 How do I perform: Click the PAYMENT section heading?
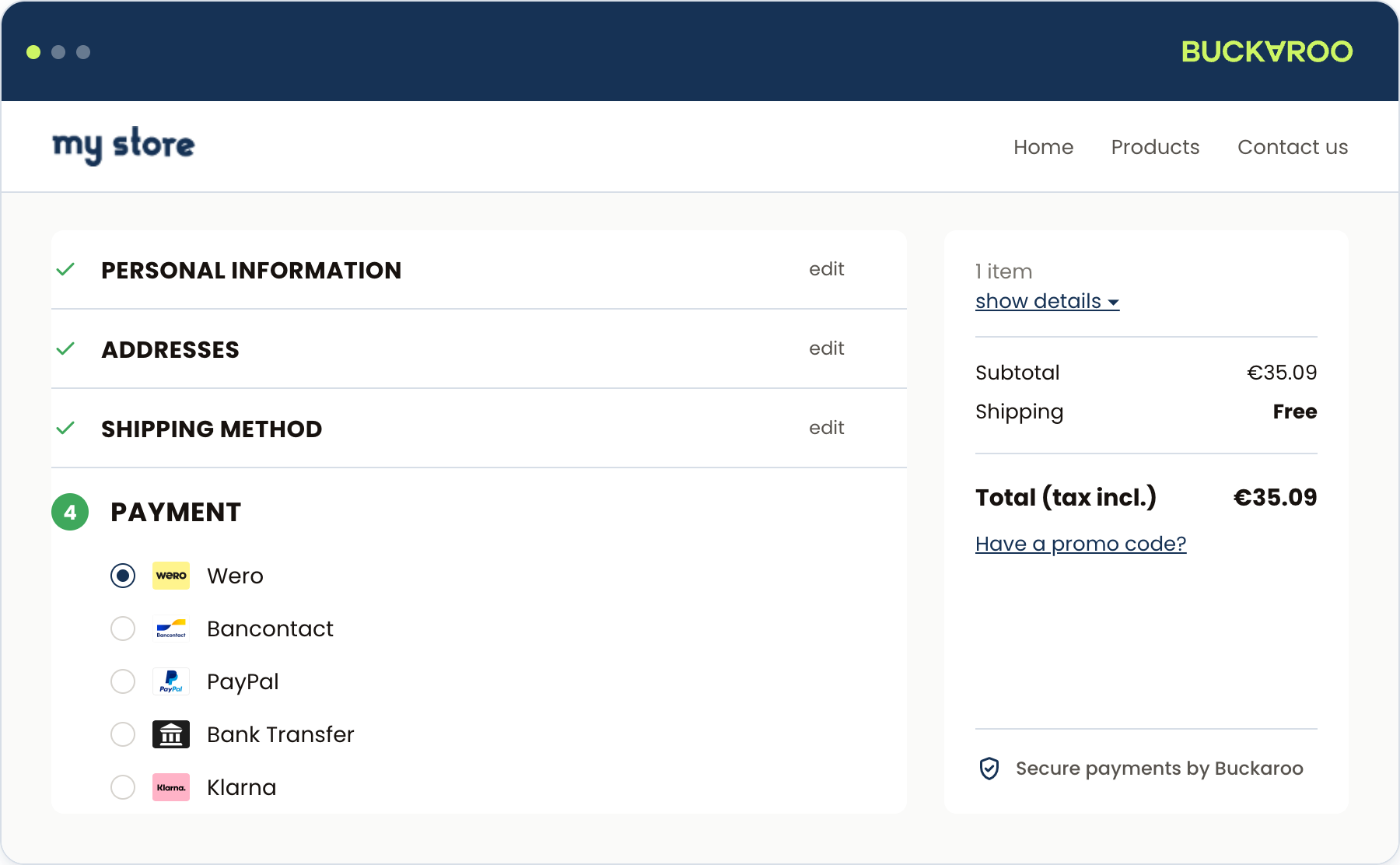pyautogui.click(x=176, y=513)
